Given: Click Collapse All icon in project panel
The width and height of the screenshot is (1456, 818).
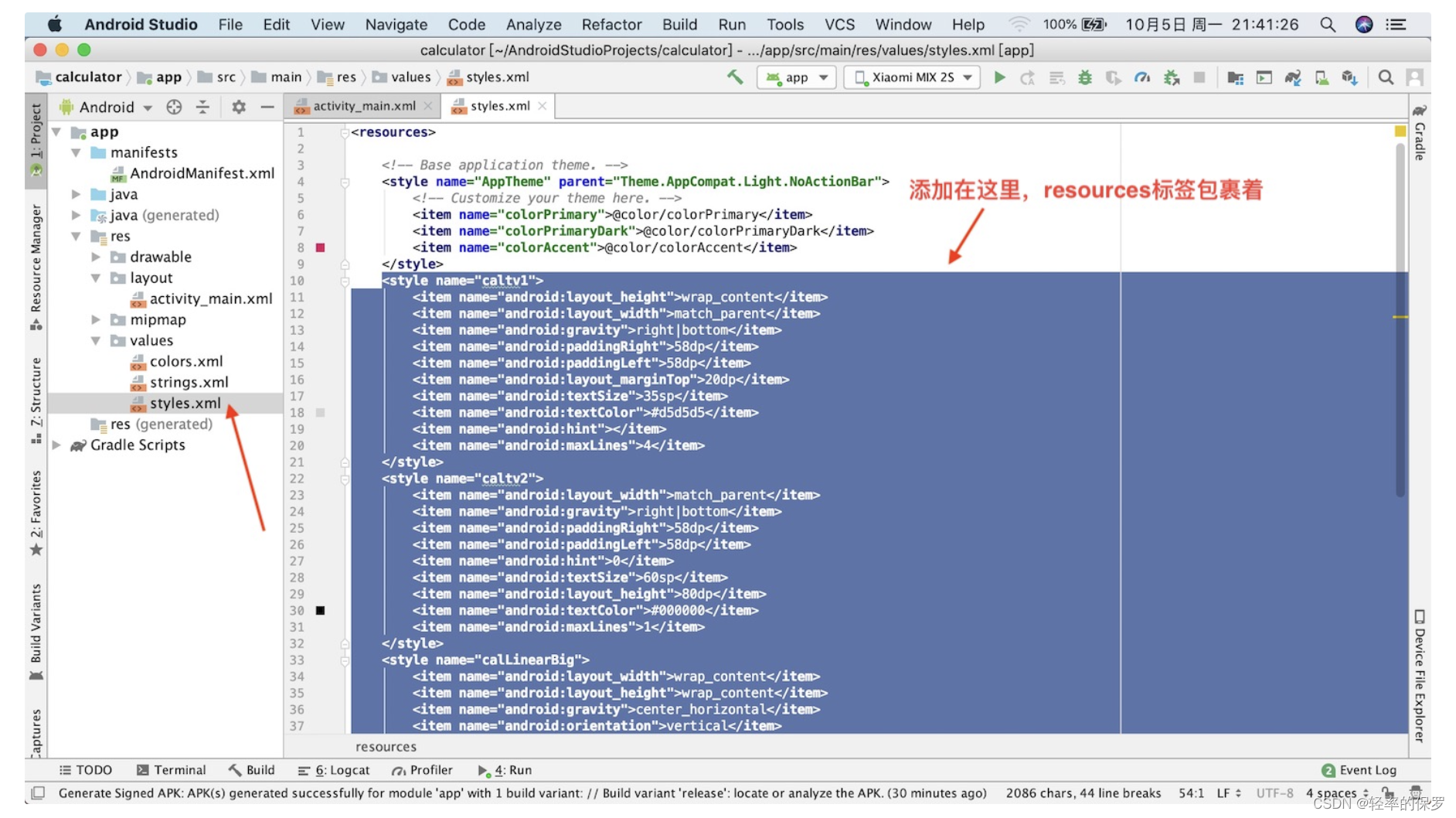Looking at the screenshot, I should [202, 107].
